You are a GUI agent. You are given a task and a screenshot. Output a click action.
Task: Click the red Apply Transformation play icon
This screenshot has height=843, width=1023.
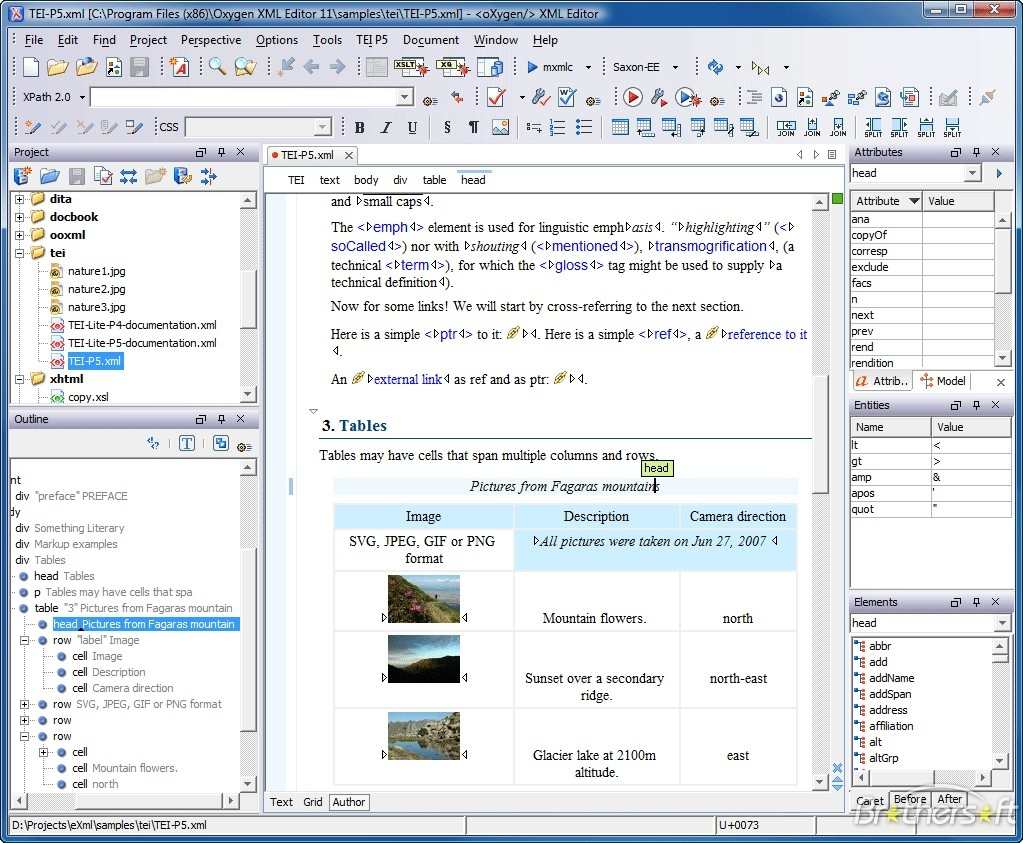click(x=632, y=97)
